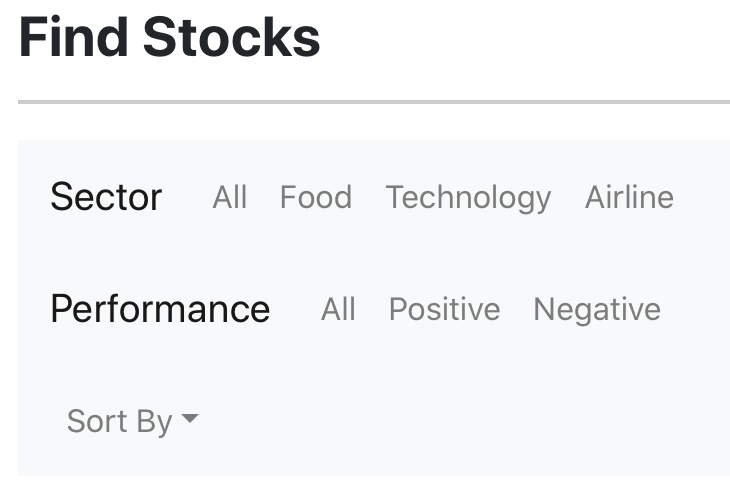Click the Sector label
The width and height of the screenshot is (730, 494).
(106, 197)
